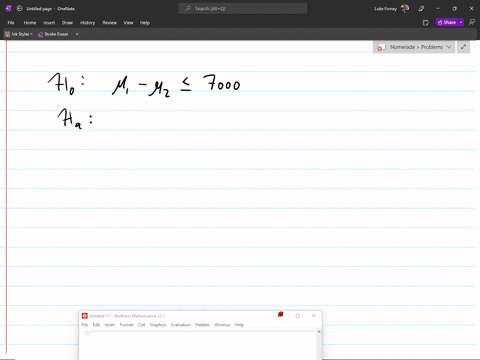Image resolution: width=480 pixels, height=360 pixels.
Task: Restore down the OneNote window
Action: click(454, 8)
